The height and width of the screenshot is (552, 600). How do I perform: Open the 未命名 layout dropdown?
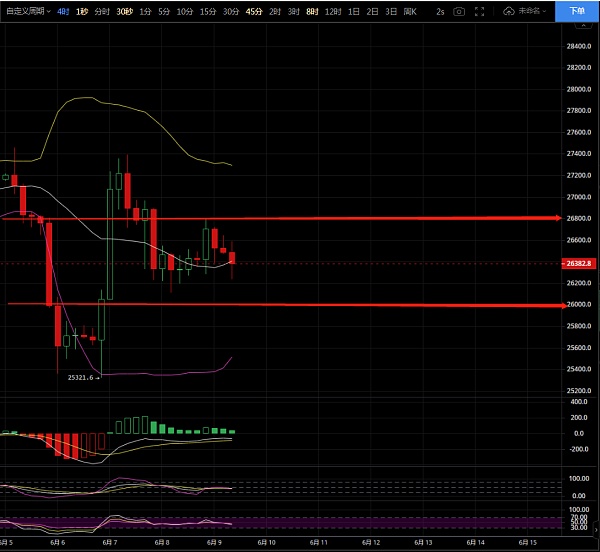point(532,11)
